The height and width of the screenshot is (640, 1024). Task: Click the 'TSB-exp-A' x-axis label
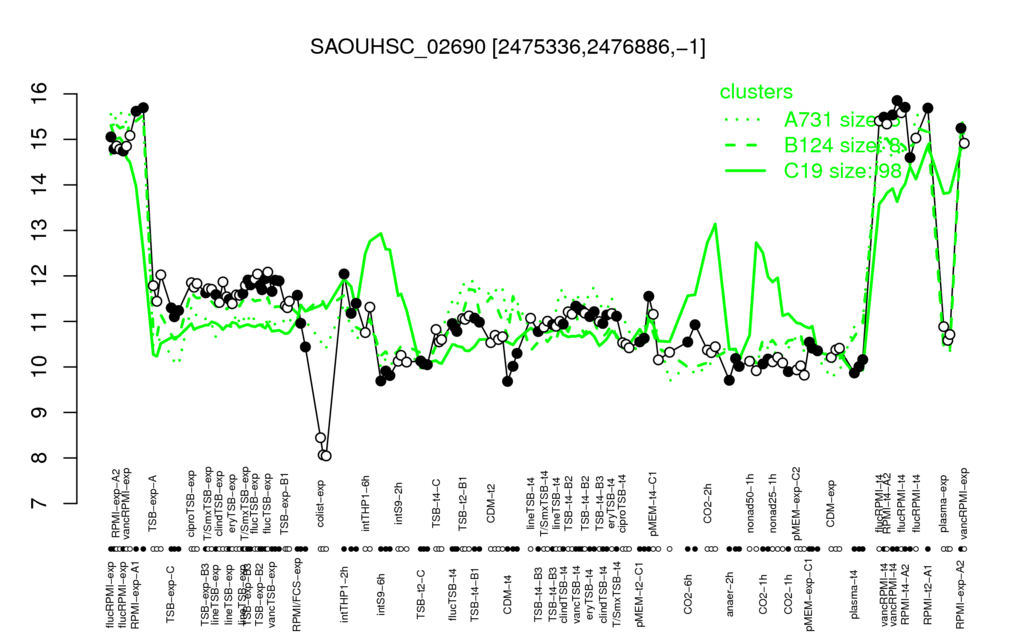pyautogui.click(x=155, y=505)
